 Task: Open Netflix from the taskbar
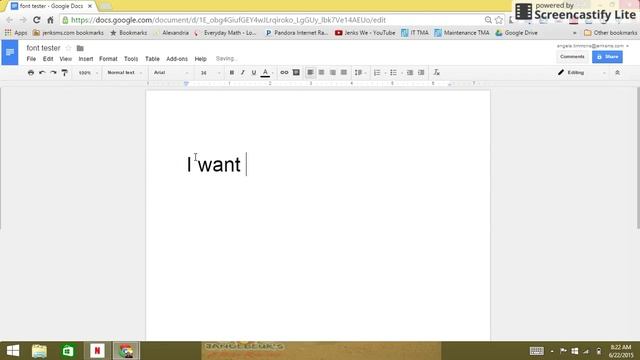97,351
